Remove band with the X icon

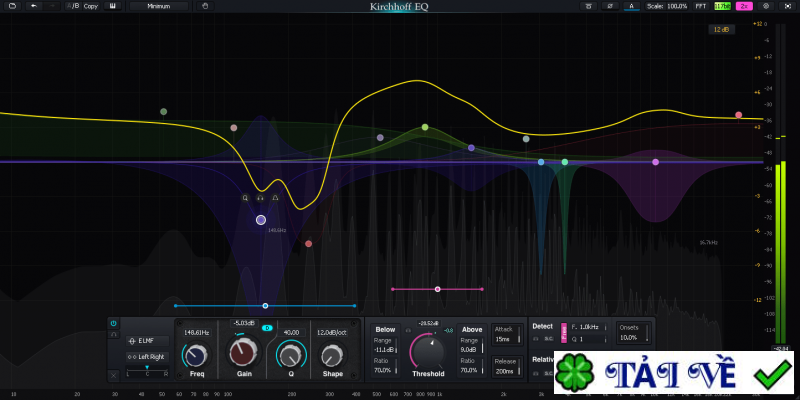pyautogui.click(x=113, y=374)
